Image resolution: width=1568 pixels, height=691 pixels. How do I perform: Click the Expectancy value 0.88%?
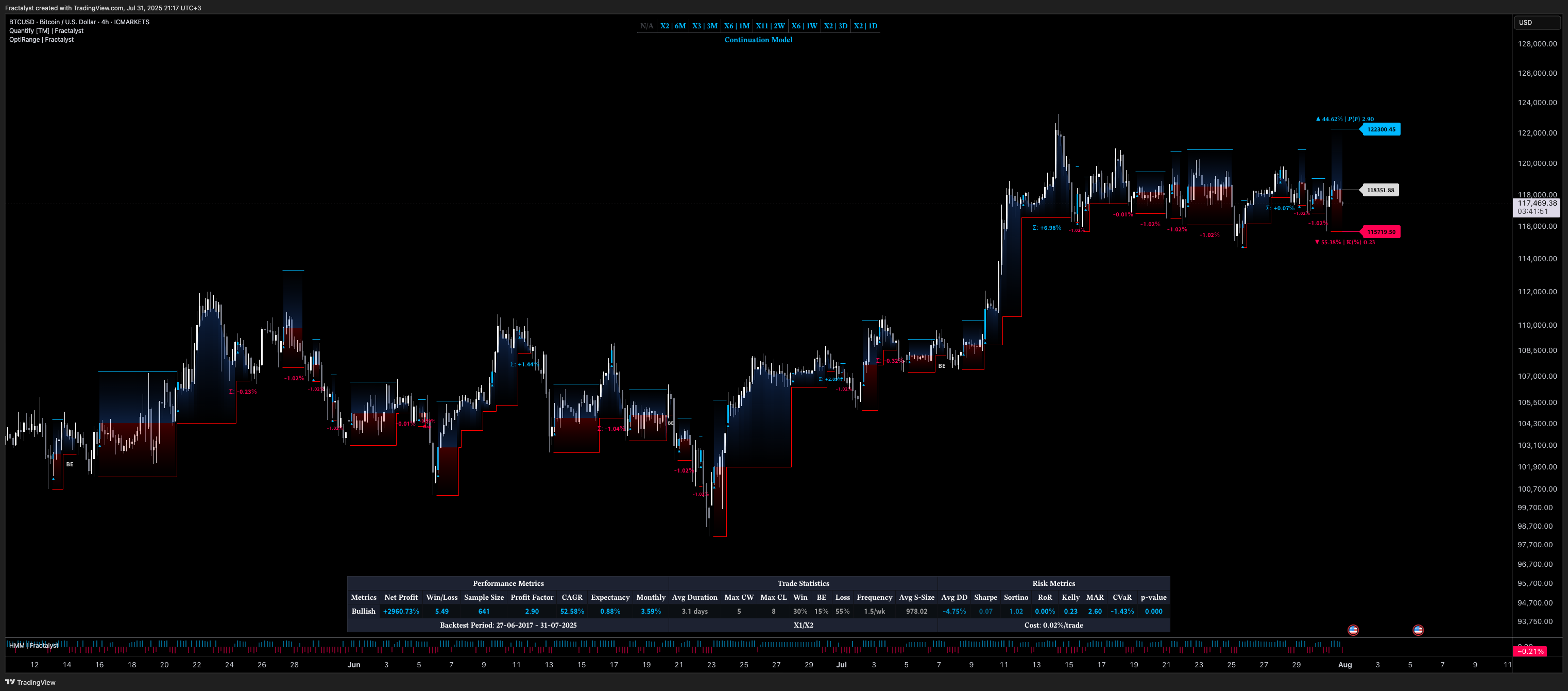610,611
